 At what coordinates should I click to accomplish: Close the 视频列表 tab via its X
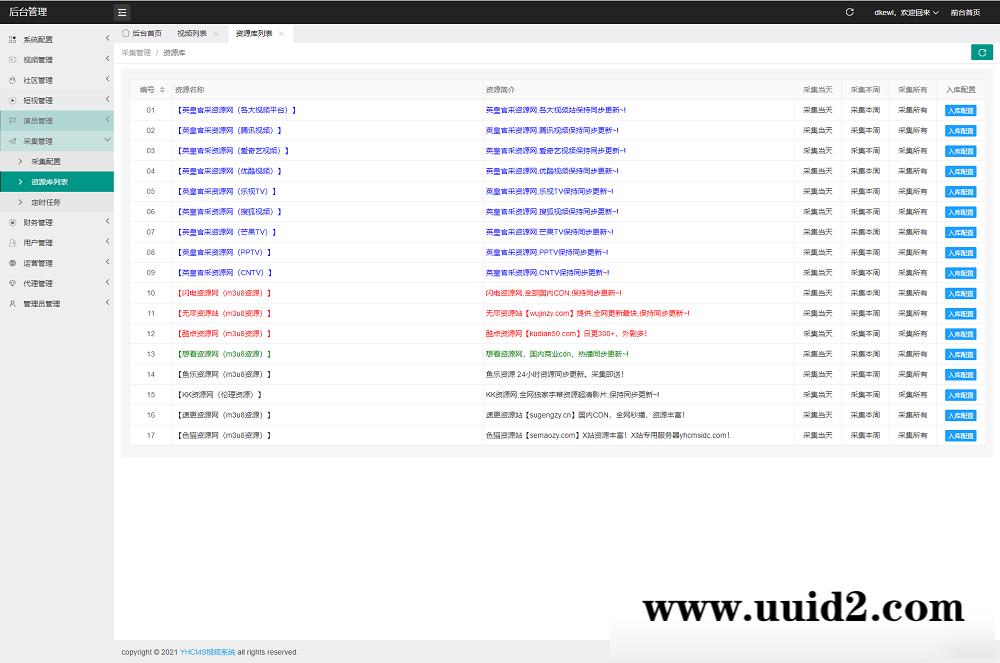click(215, 34)
